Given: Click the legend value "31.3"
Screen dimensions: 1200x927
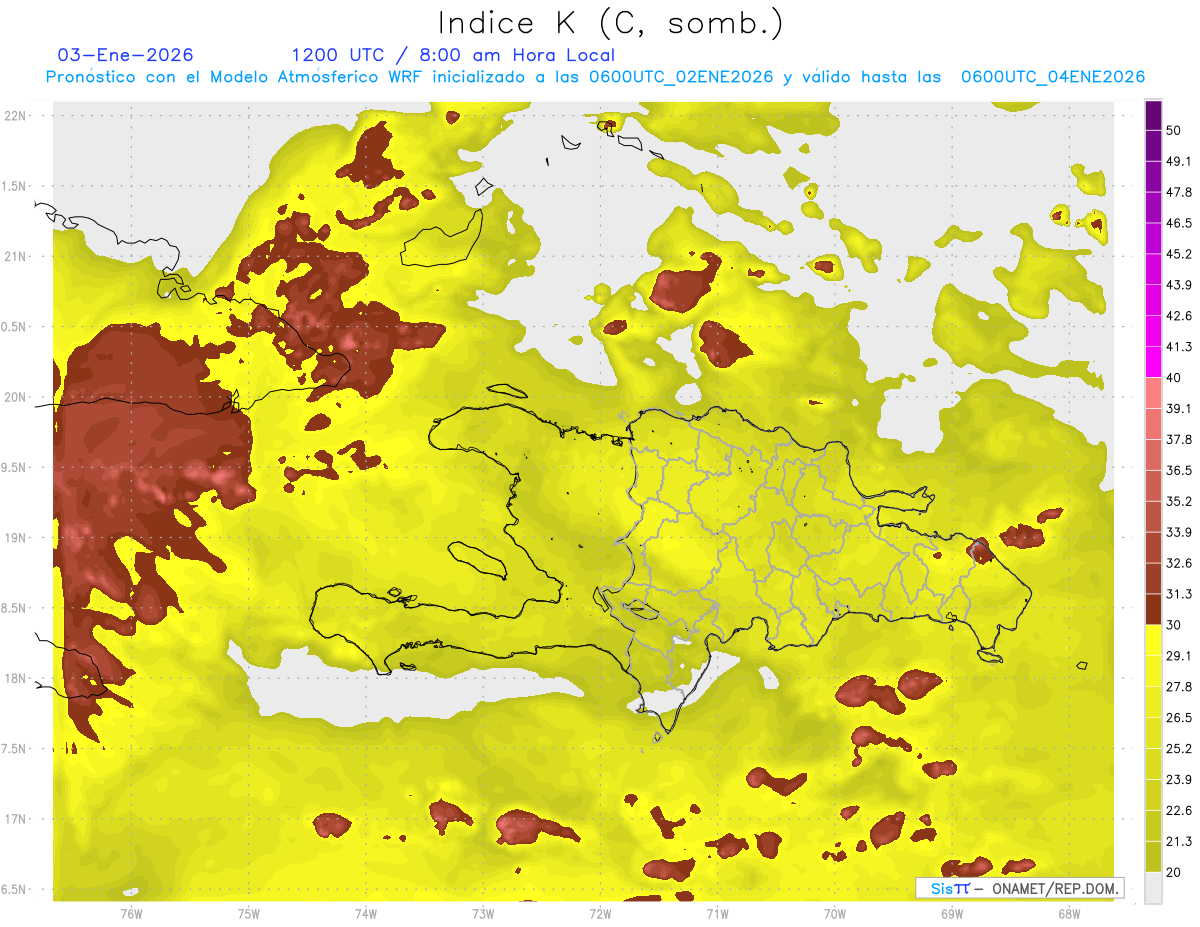Looking at the screenshot, I should tap(1180, 595).
